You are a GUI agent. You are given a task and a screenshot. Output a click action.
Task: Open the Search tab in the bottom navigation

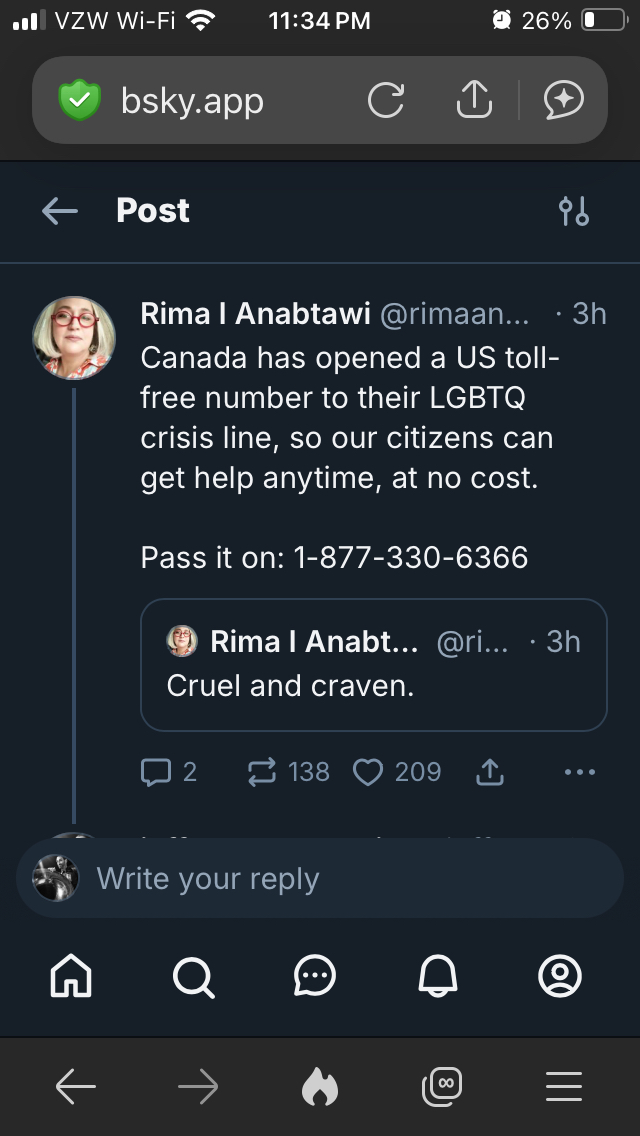[x=193, y=976]
